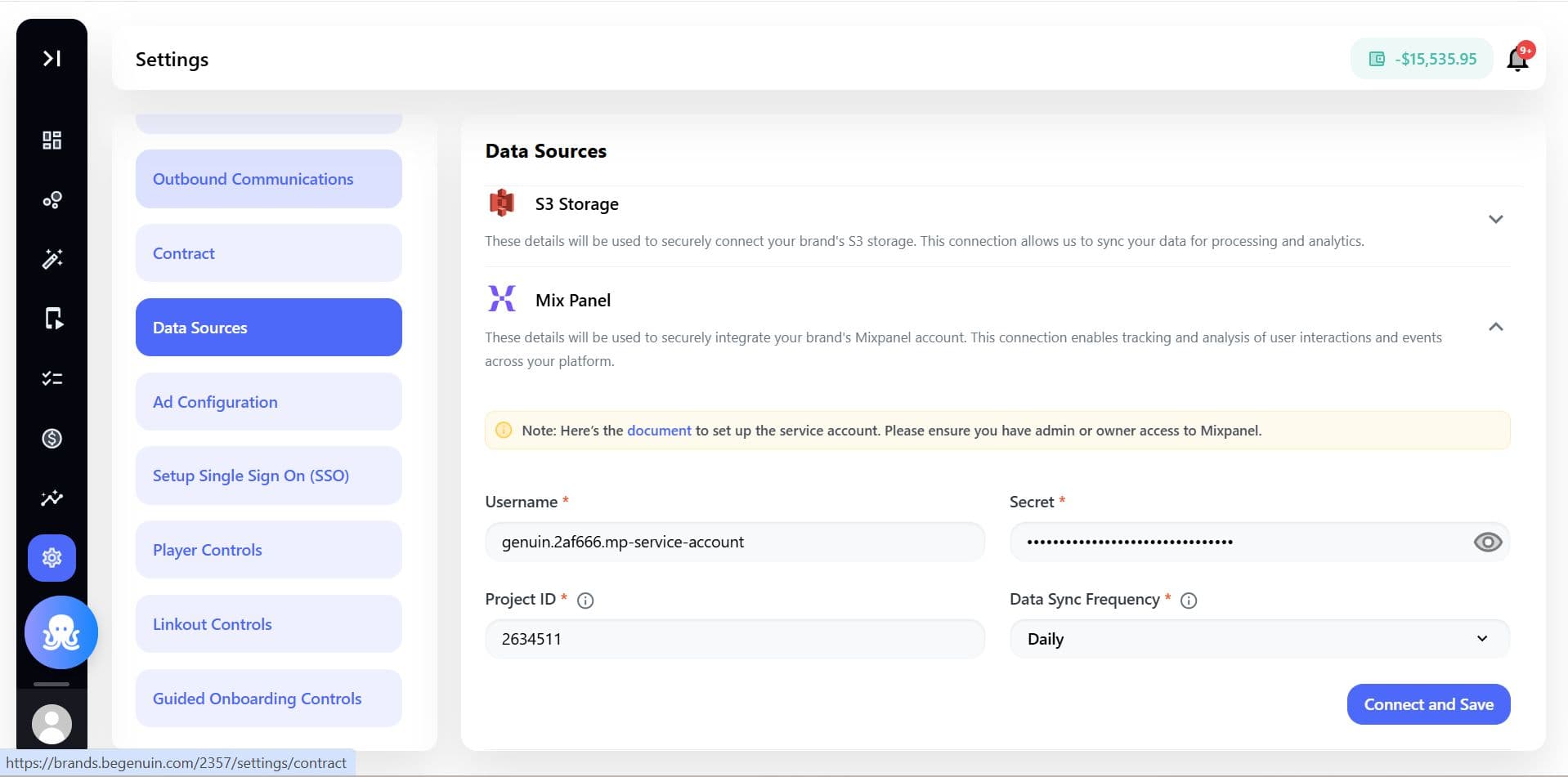Collapse the Mix Panel section chevron
Image resolution: width=1568 pixels, height=777 pixels.
pos(1495,327)
